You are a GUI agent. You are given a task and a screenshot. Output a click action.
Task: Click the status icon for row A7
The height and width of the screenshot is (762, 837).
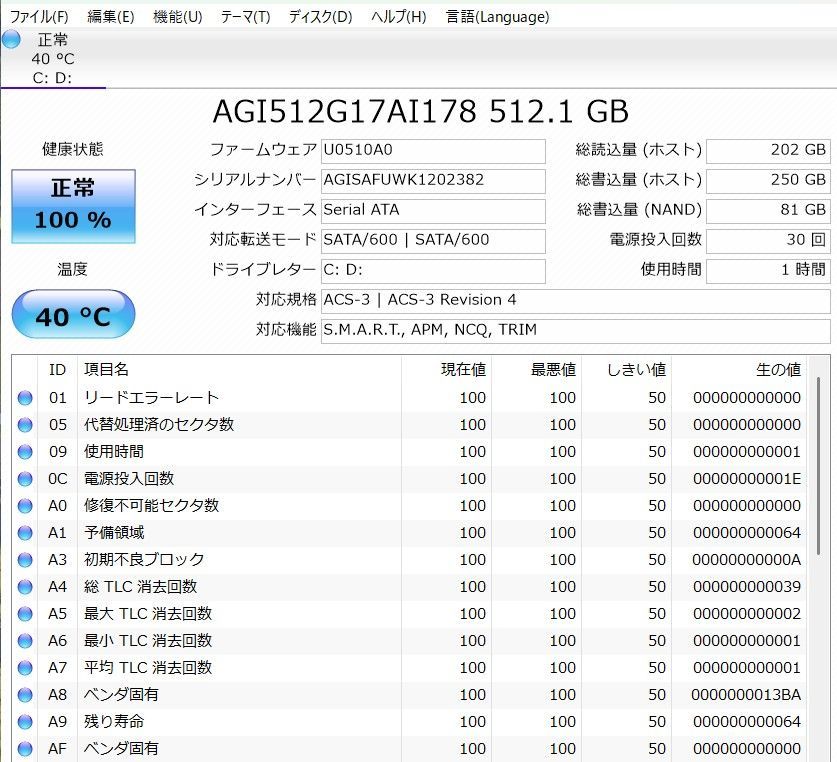click(25, 667)
